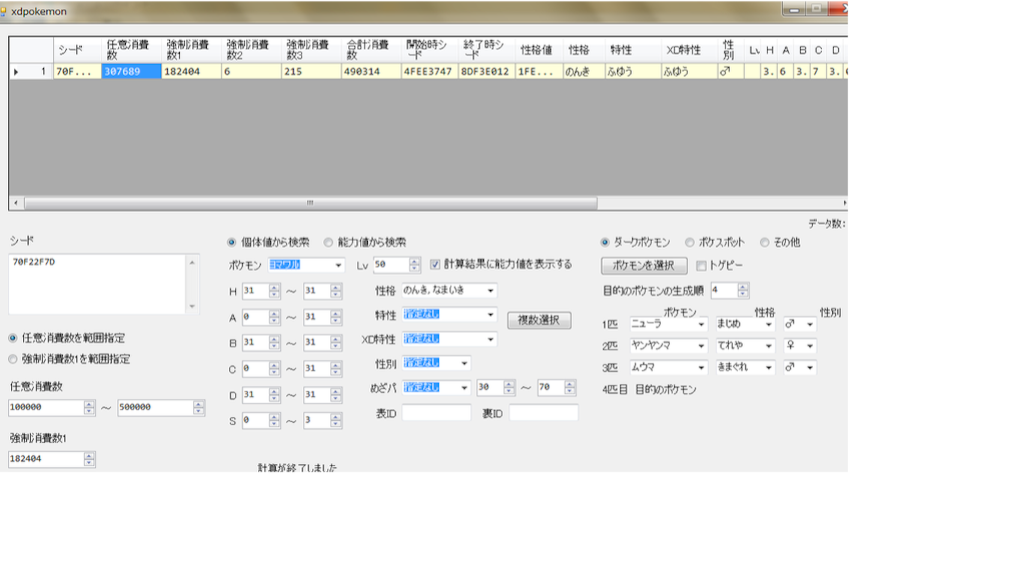Open 2匹 Pokémon dropdown showing ヤンヤンマ
Image resolution: width=1024 pixels, height=576 pixels.
point(701,346)
